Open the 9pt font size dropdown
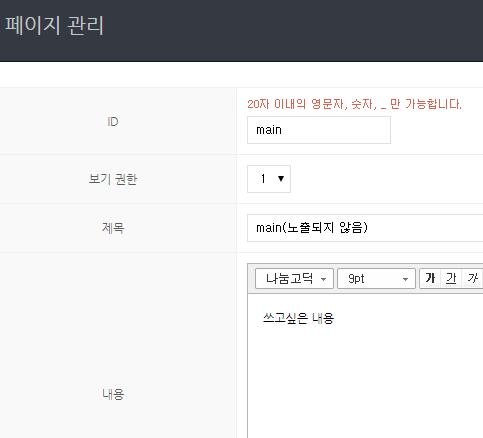This screenshot has width=483, height=438. 376,278
